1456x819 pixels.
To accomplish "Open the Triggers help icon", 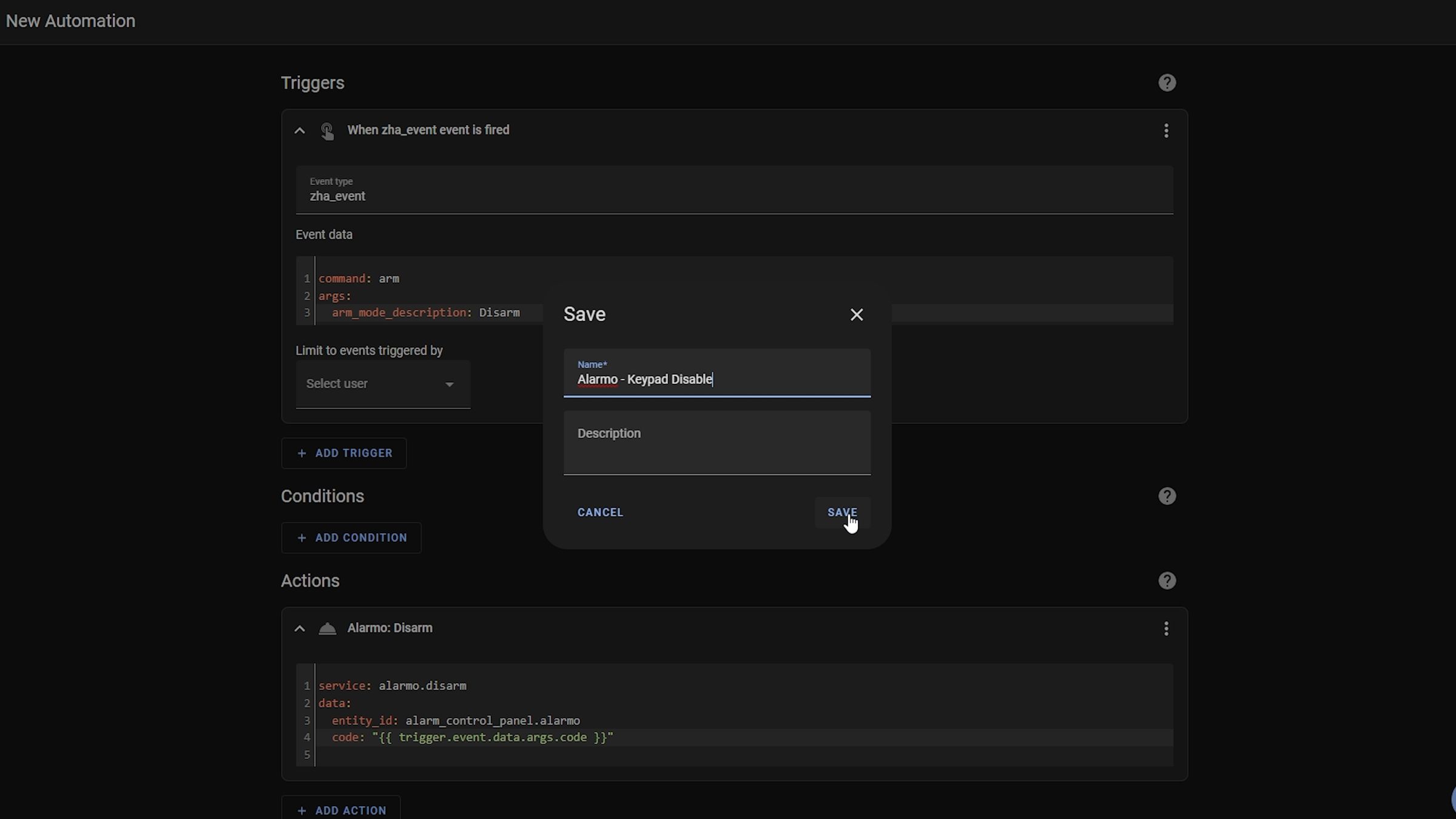I will tap(1167, 83).
